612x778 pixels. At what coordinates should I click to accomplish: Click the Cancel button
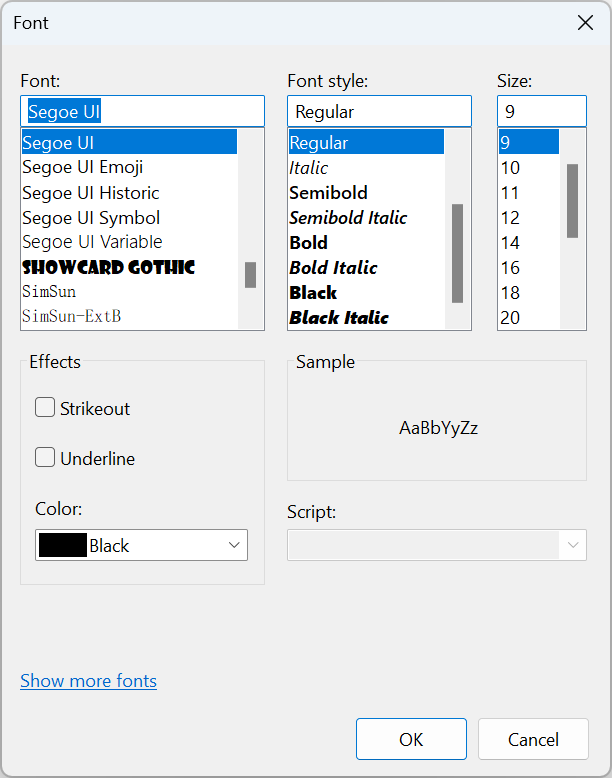(x=533, y=739)
